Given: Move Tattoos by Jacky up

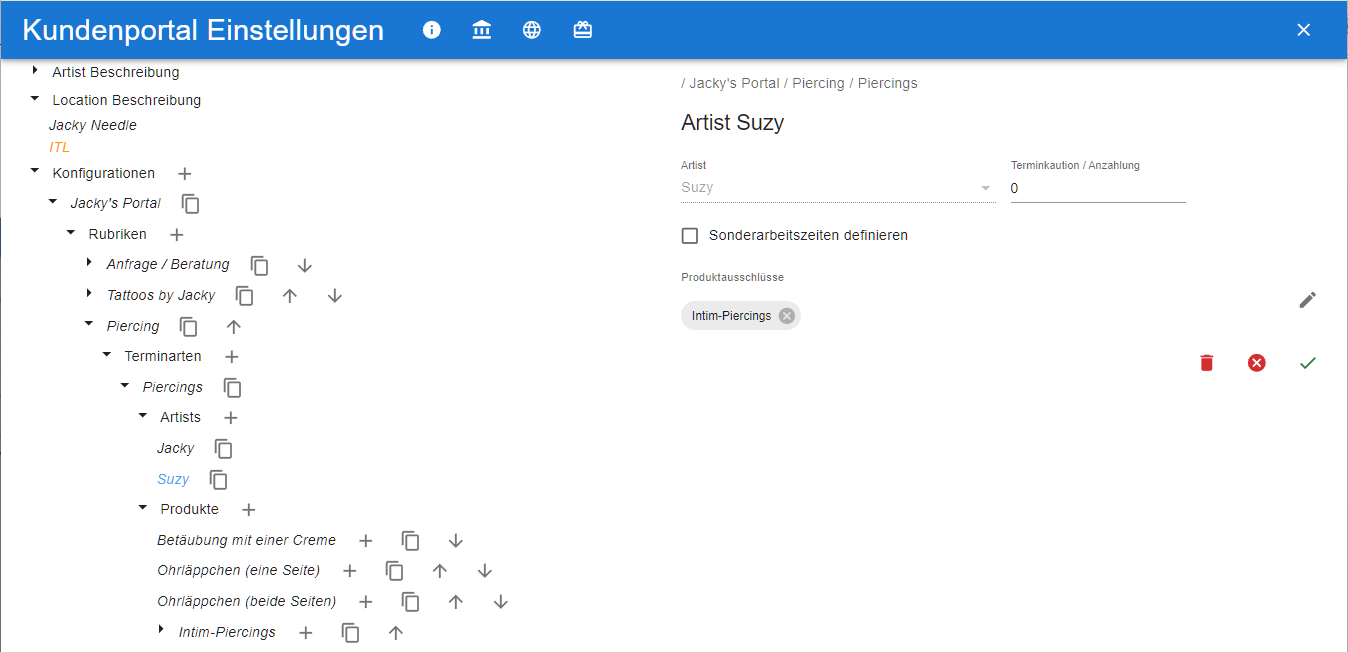Looking at the screenshot, I should [290, 296].
